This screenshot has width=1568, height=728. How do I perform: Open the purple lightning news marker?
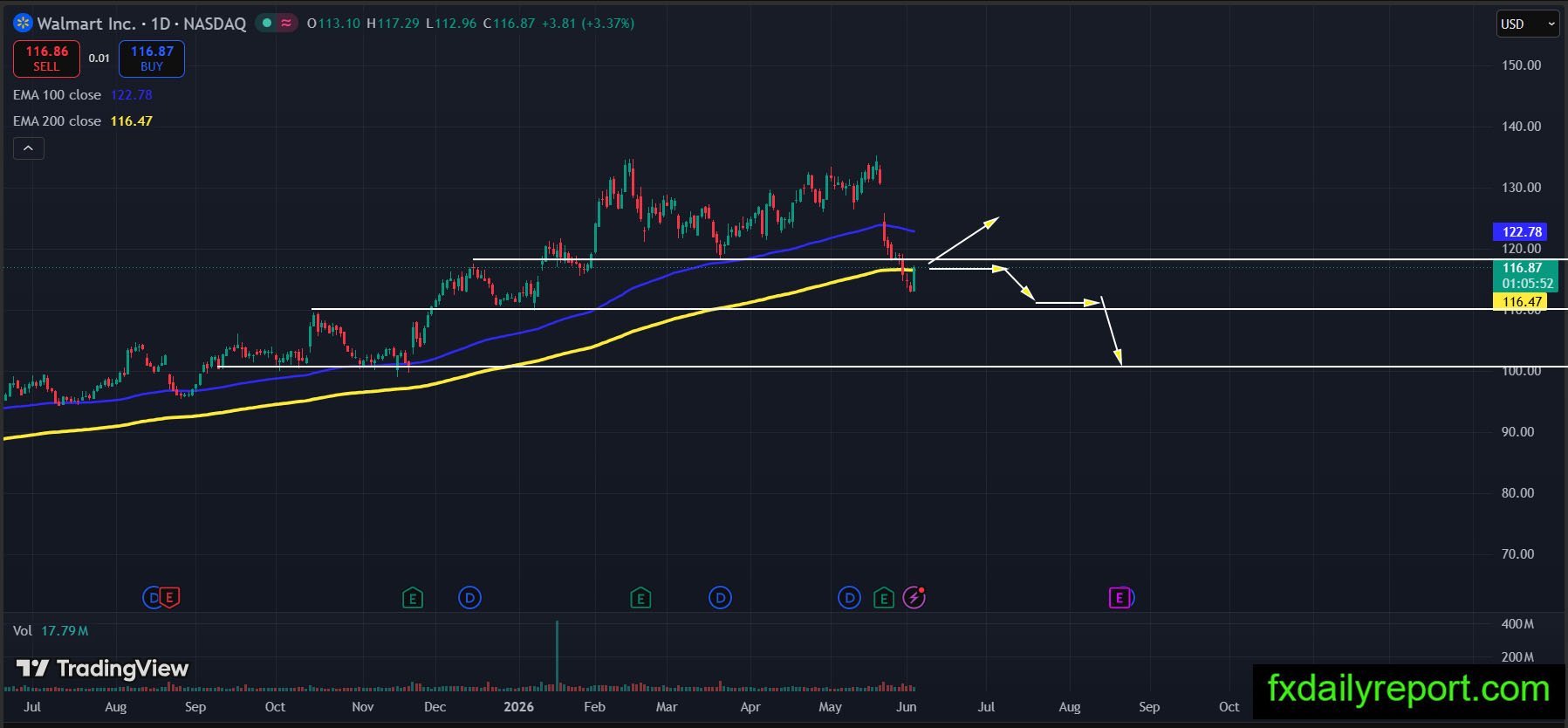[x=914, y=598]
